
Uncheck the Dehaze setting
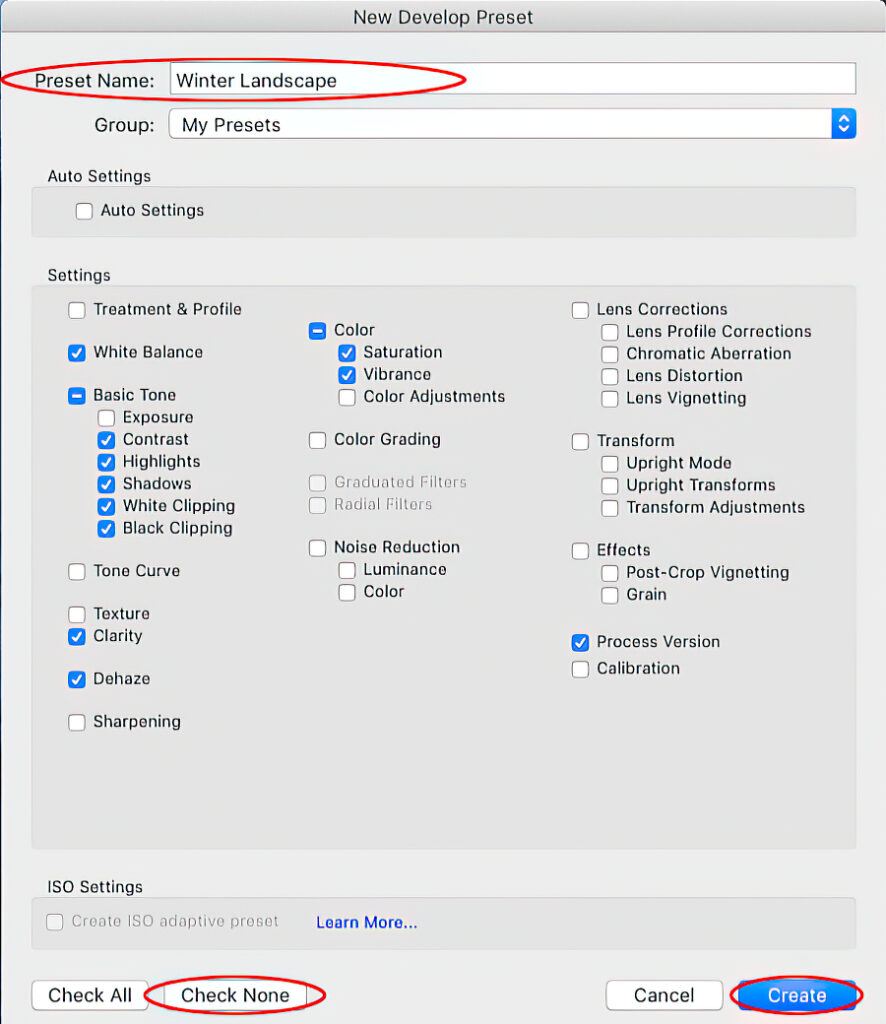click(77, 679)
